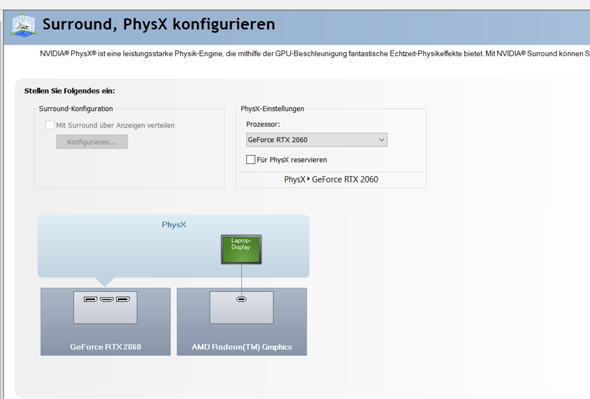Select the Laptop-Display monitor icon
The height and width of the screenshot is (399, 590).
coord(241,249)
